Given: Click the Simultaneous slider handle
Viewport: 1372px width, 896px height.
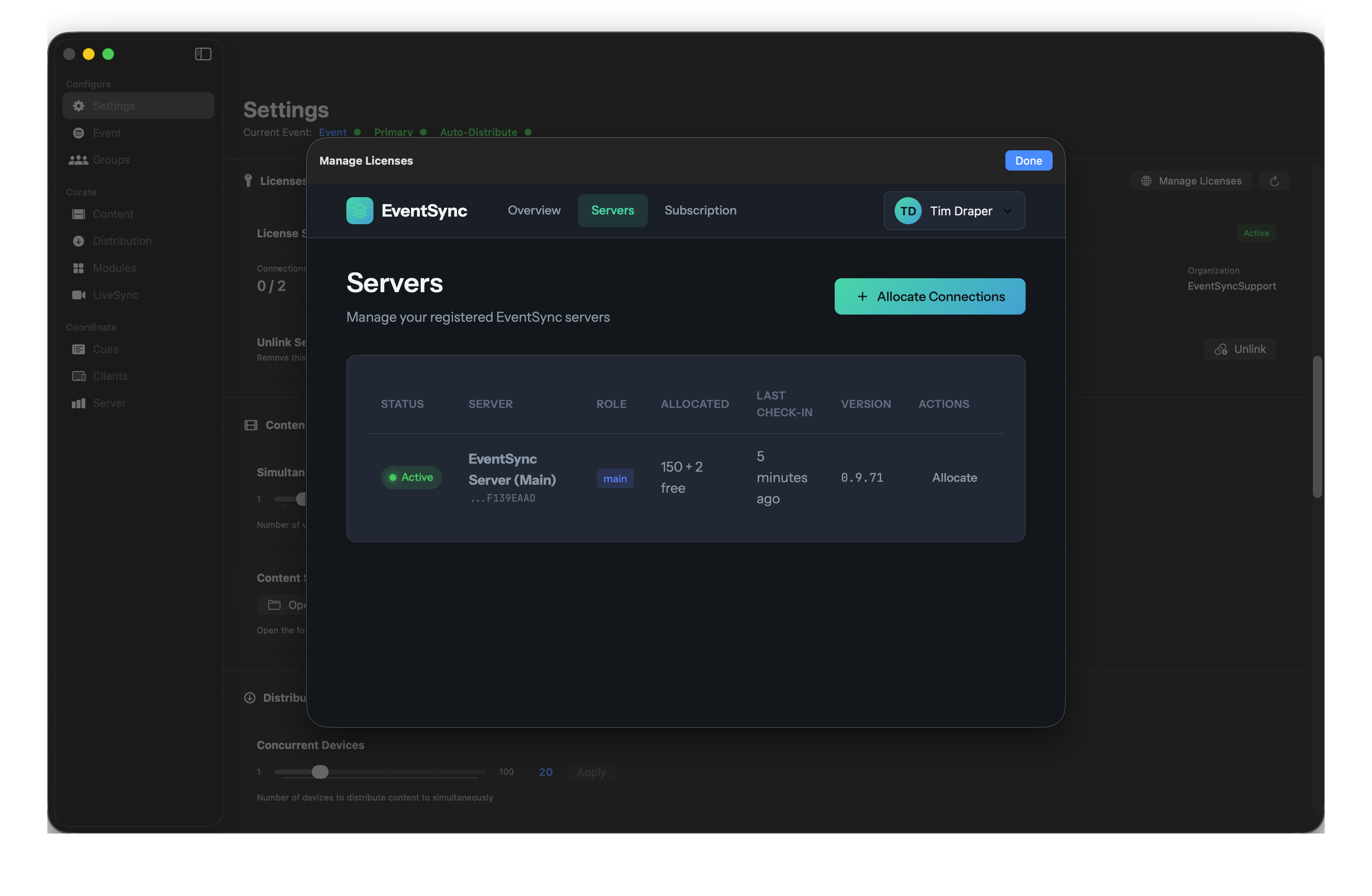Looking at the screenshot, I should click(301, 499).
